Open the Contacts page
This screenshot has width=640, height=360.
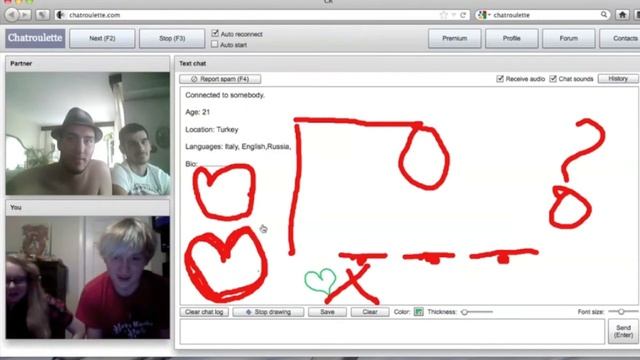tap(620, 38)
